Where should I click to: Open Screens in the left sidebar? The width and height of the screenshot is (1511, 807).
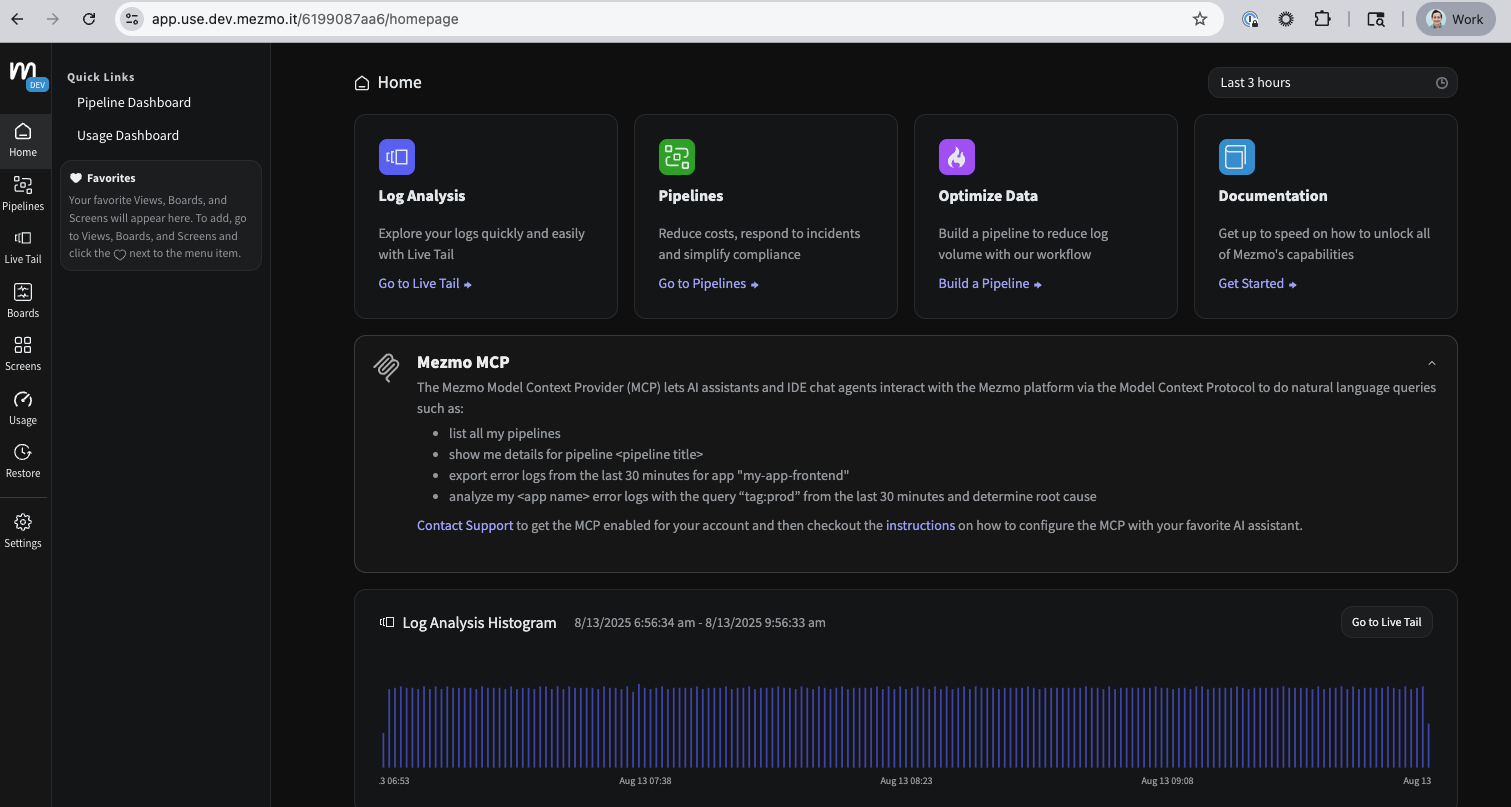tap(23, 353)
